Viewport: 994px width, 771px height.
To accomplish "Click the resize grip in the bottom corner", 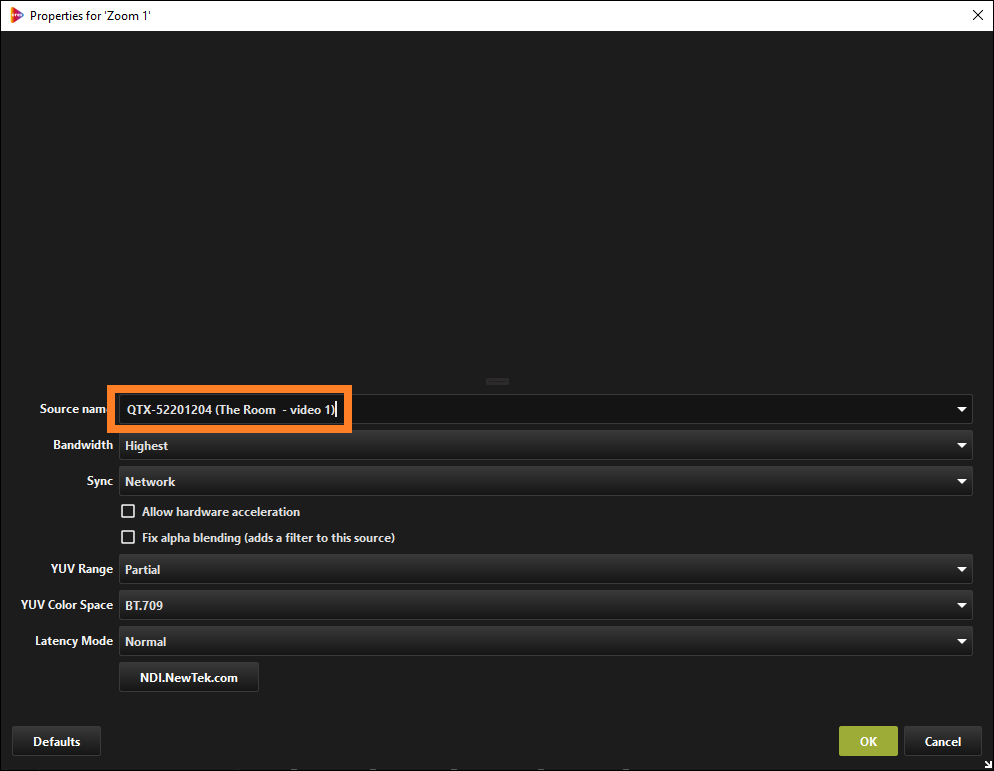I will pos(988,765).
